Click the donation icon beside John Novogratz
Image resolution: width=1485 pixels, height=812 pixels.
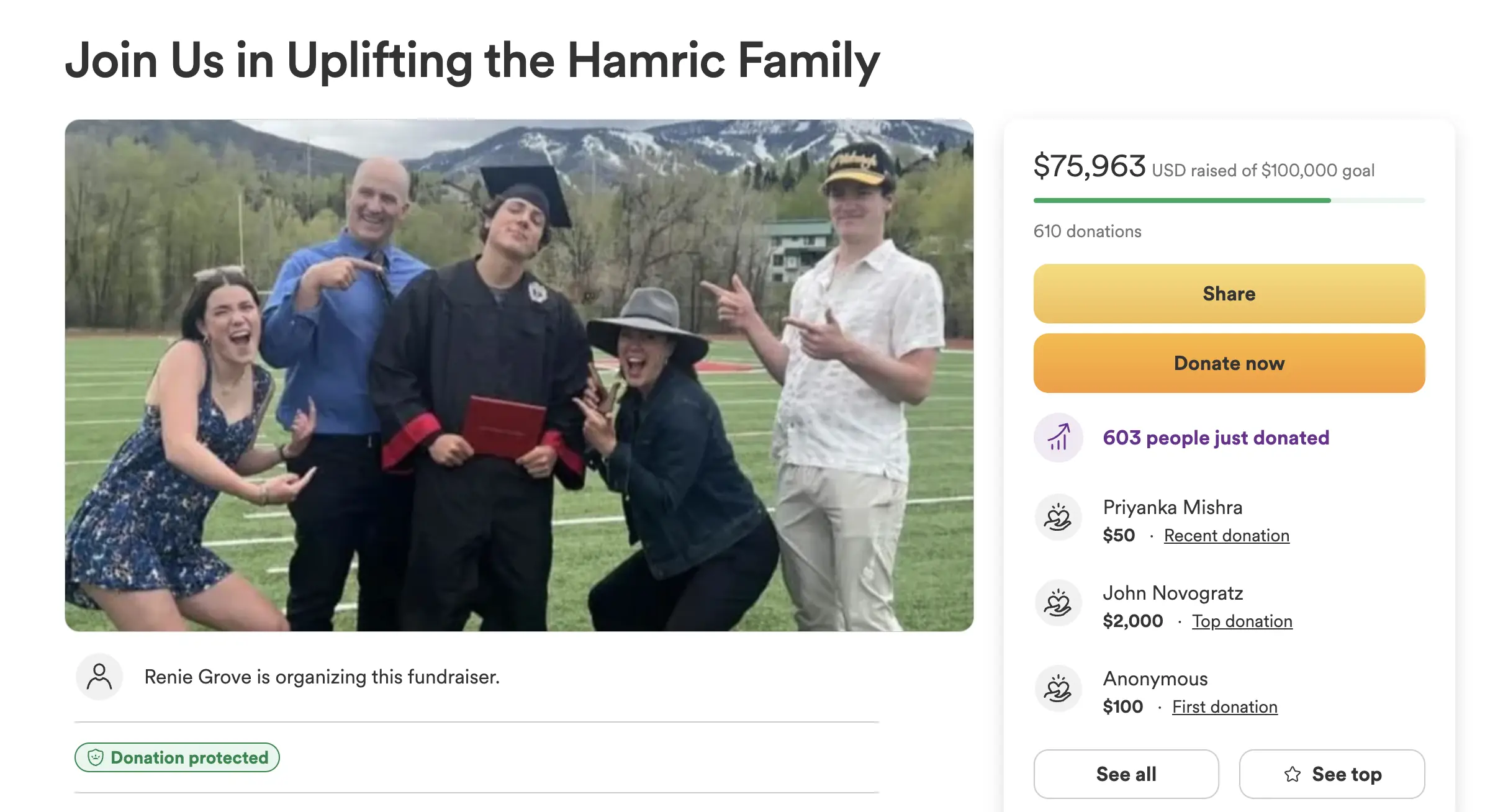click(1058, 603)
